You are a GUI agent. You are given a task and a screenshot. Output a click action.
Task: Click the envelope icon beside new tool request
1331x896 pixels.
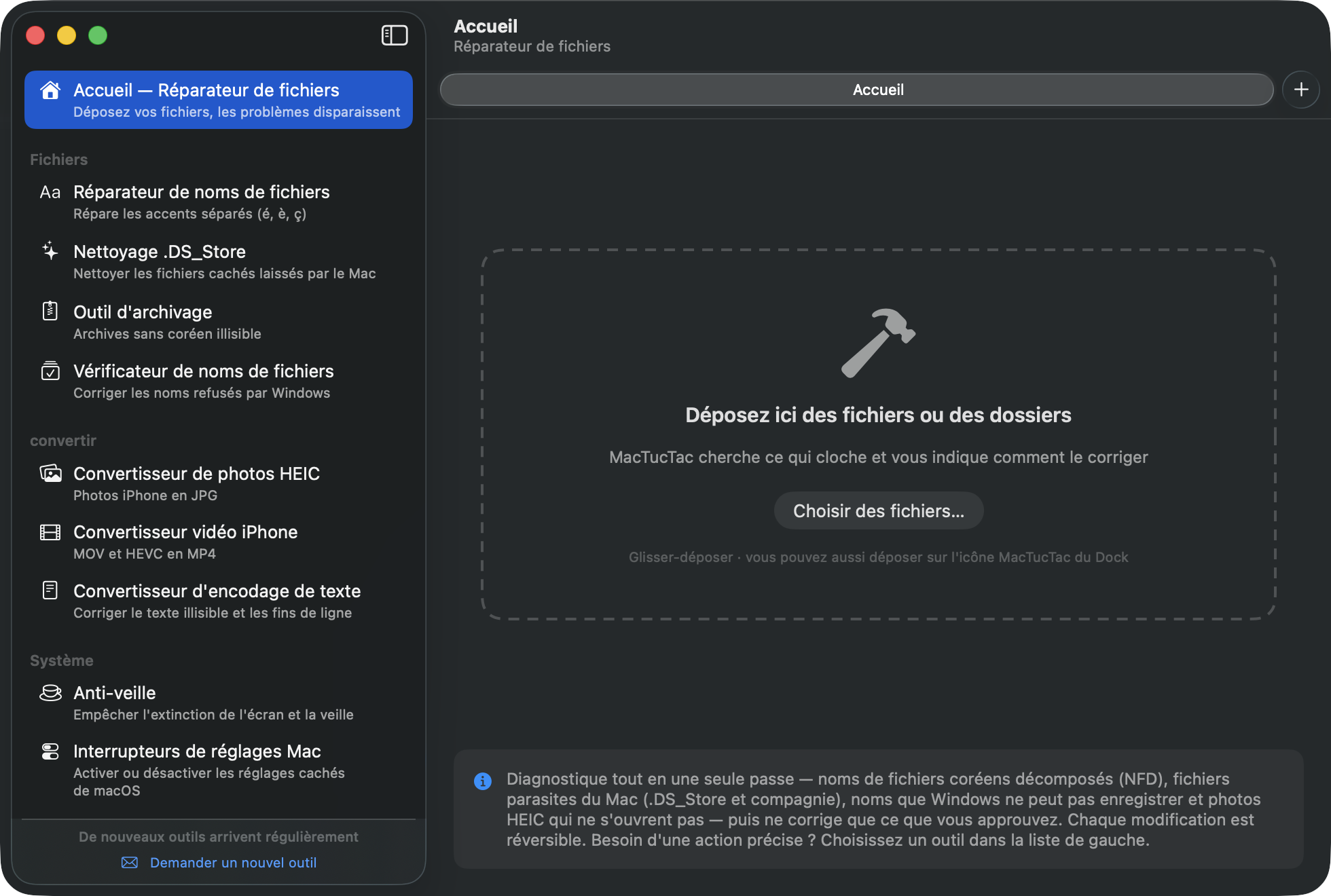130,862
